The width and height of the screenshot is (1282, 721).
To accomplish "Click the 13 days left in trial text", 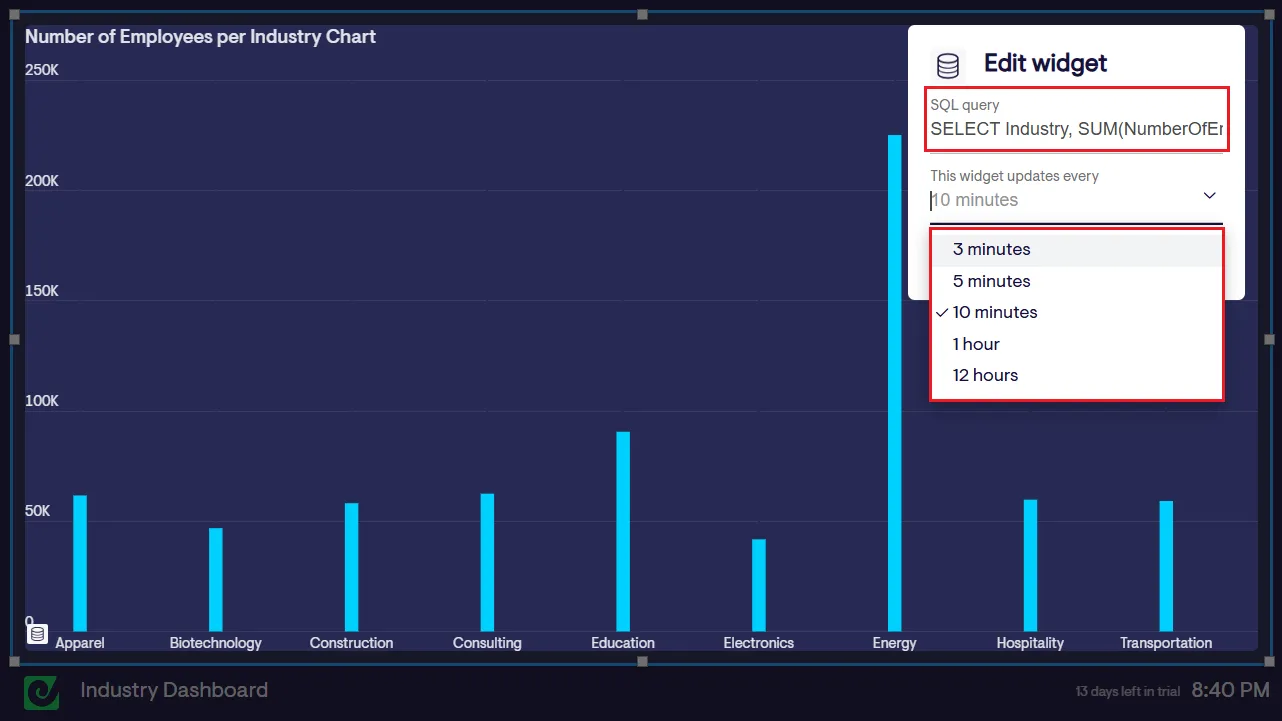I will (1127, 692).
